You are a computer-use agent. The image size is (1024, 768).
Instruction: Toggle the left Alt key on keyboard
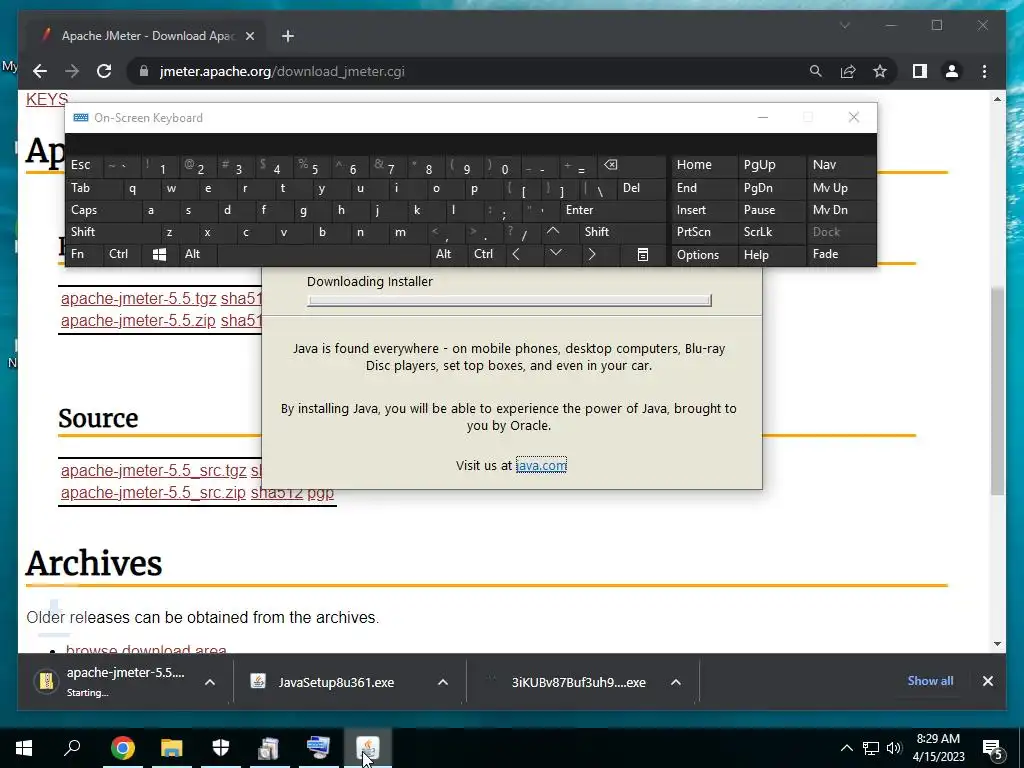click(197, 255)
